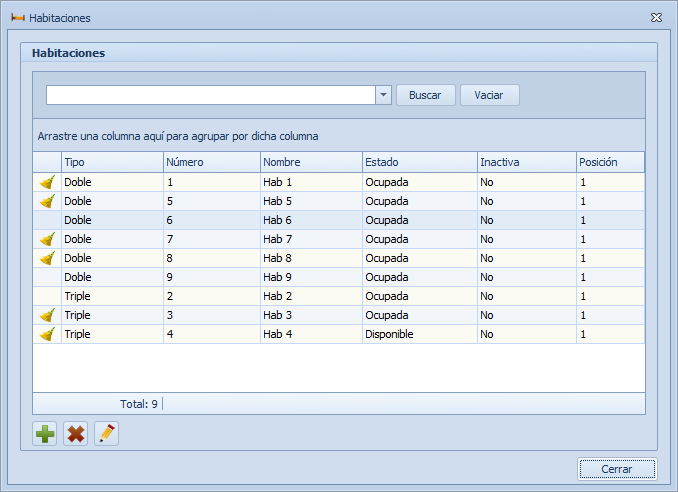Click the Inactiva column header

click(525, 162)
